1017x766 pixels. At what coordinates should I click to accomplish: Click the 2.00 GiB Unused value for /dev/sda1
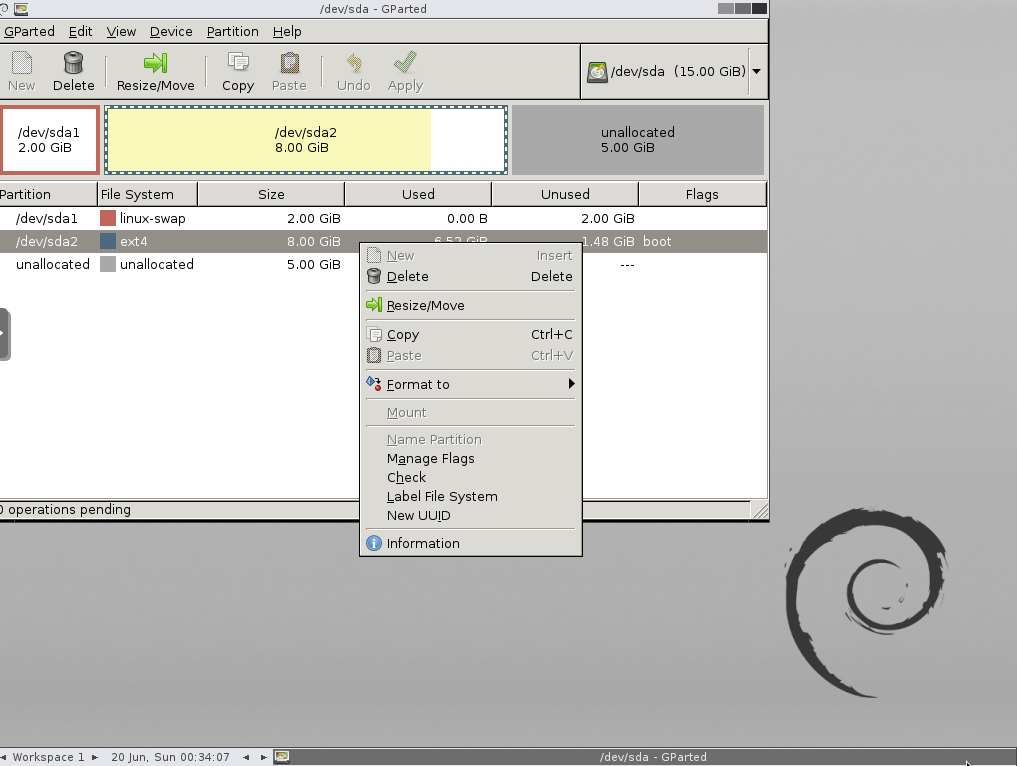[x=608, y=219]
